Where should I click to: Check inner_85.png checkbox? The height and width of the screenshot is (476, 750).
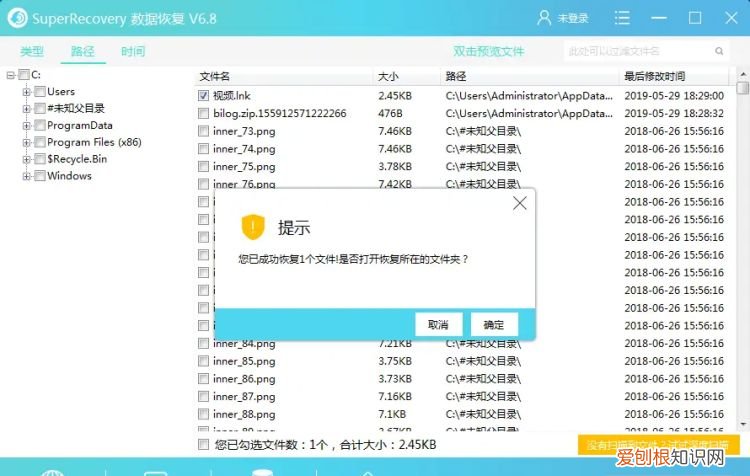[203, 361]
